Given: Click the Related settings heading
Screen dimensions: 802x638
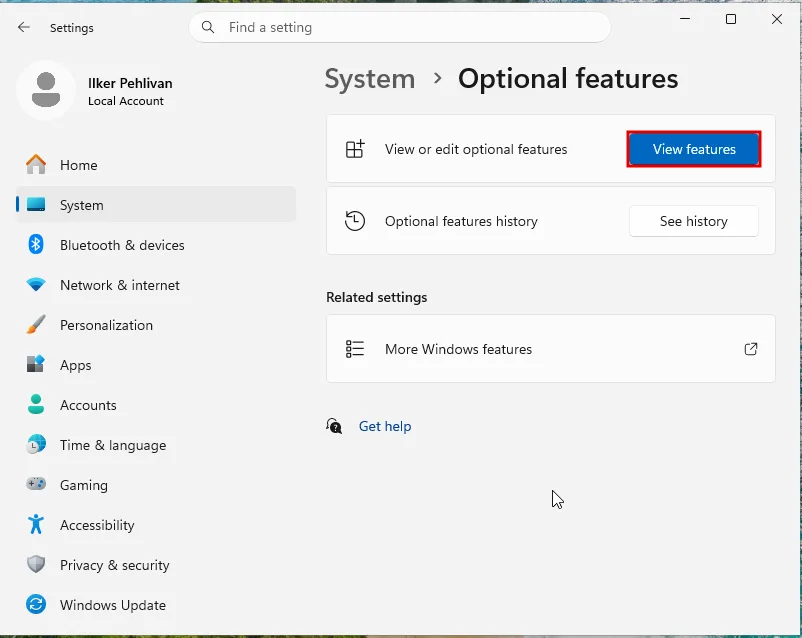Looking at the screenshot, I should coord(376,297).
